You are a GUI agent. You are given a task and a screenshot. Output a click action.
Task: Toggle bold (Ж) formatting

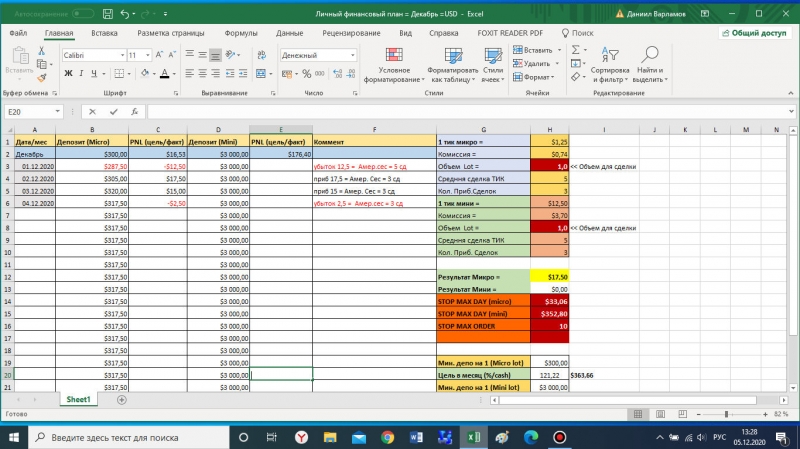pos(68,74)
